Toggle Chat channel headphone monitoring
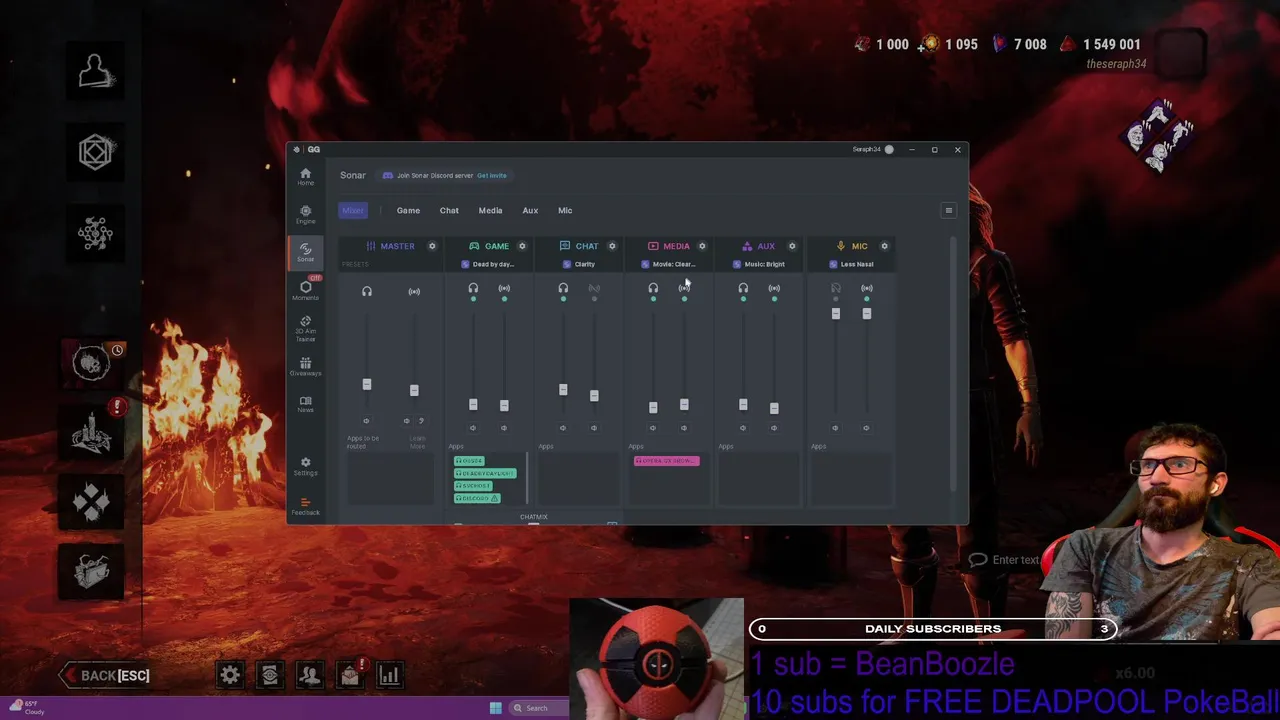The image size is (1280, 720). 563,289
